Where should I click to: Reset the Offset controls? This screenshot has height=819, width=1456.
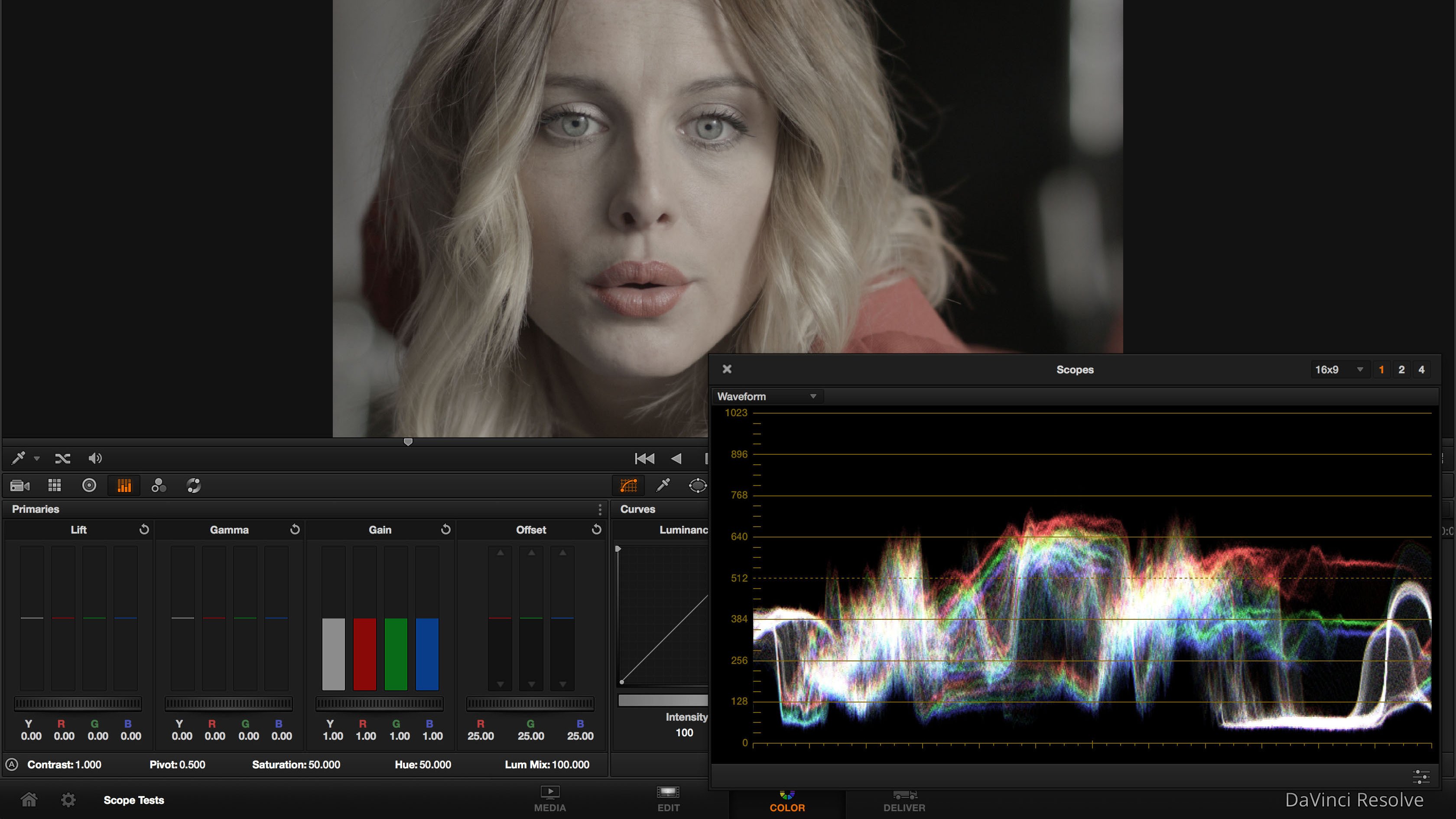point(596,529)
